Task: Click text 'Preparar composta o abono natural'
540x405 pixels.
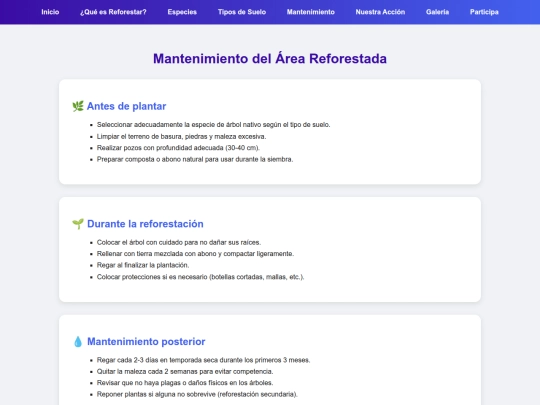Action: [x=150, y=159]
